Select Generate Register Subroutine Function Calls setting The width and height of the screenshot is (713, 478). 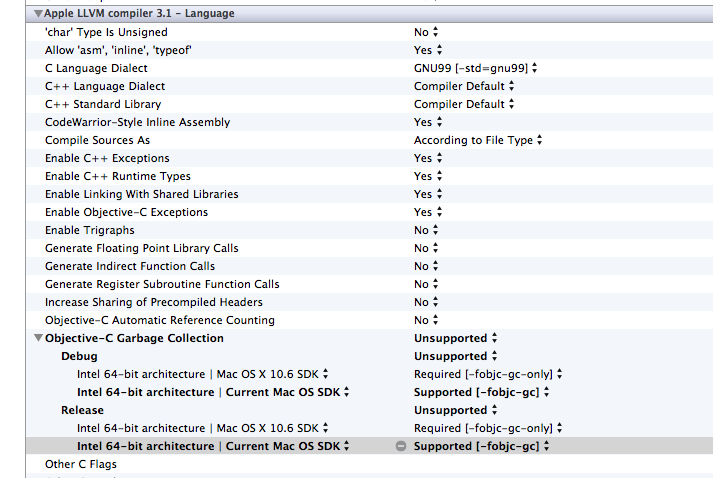tap(162, 284)
